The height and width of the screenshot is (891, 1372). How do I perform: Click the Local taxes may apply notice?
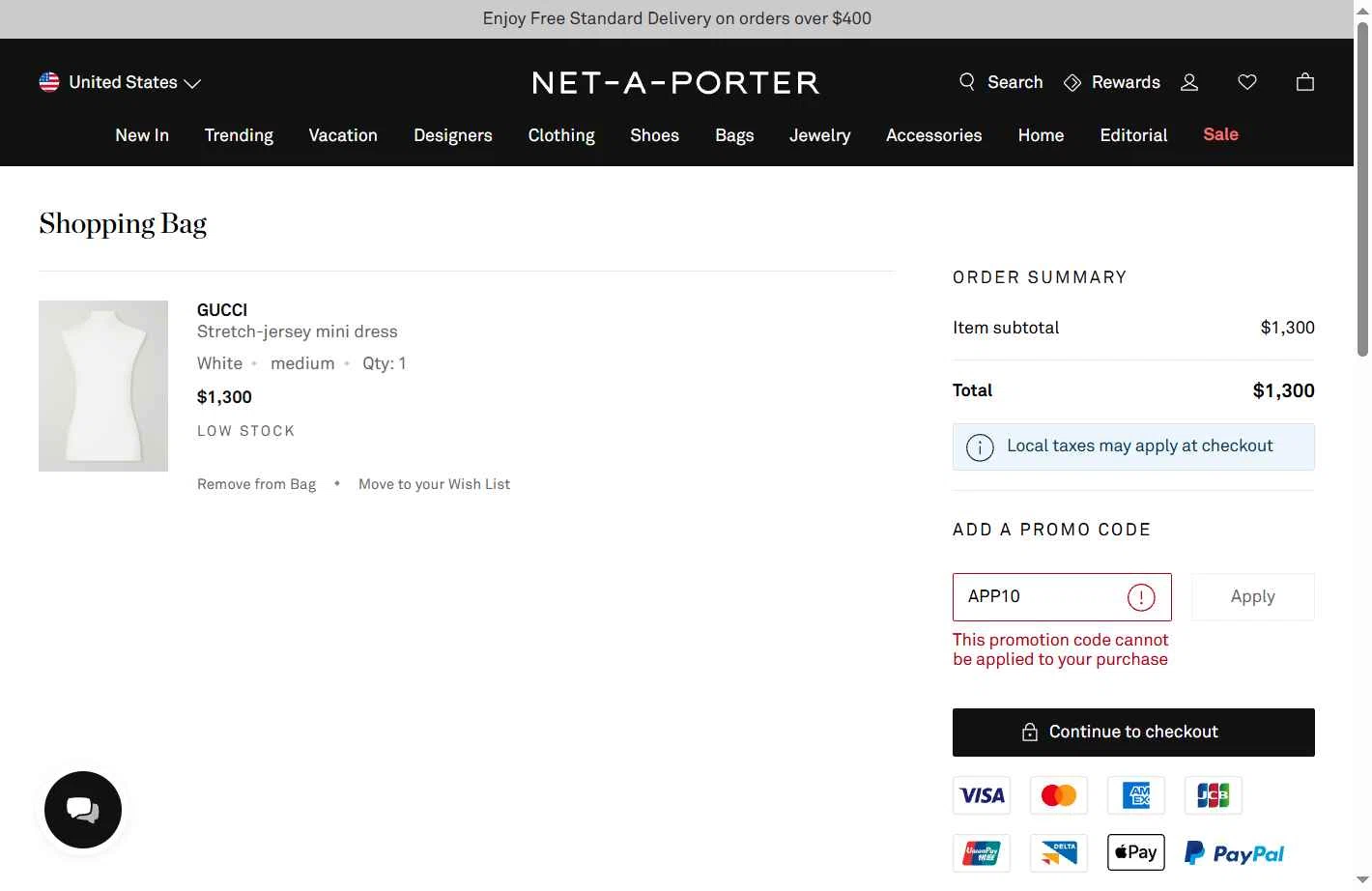coord(1133,446)
